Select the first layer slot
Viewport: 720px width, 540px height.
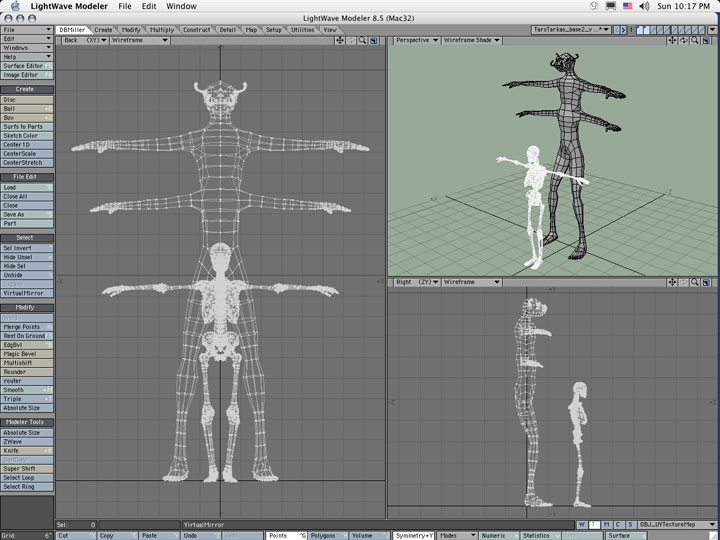coord(640,30)
